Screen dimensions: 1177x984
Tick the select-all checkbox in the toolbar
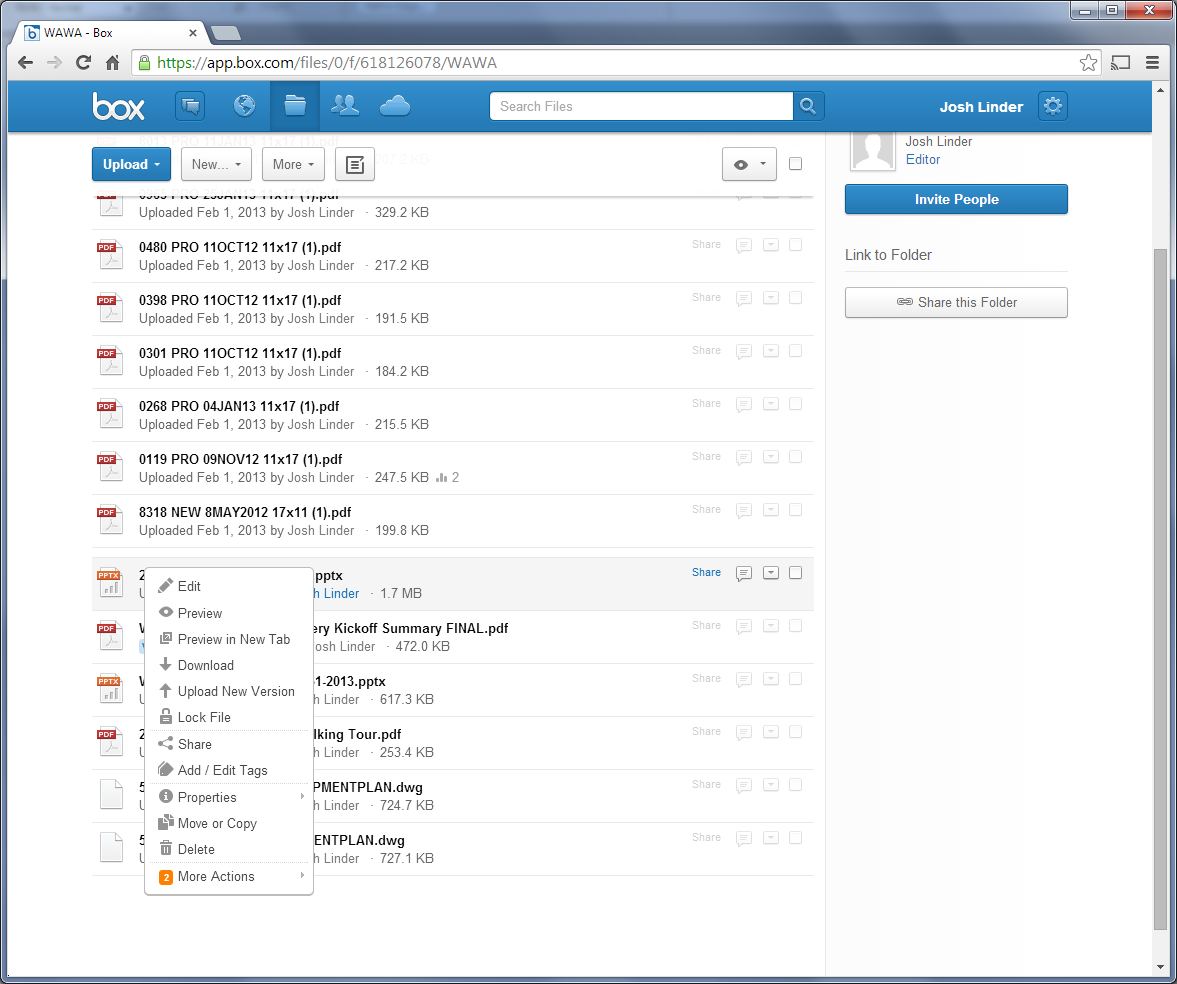[795, 164]
